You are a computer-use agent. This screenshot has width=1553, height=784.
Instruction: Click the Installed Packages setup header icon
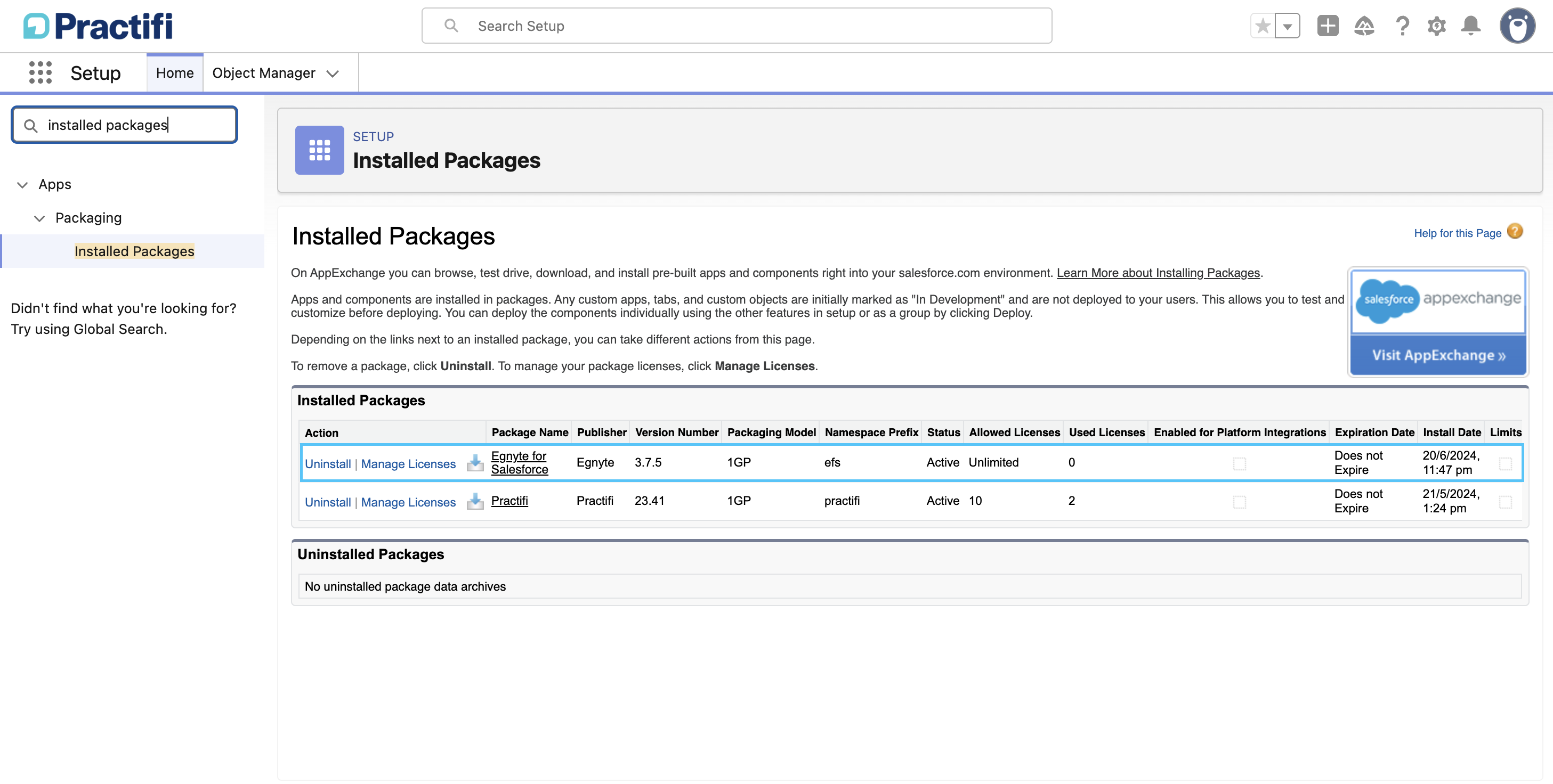coord(320,150)
